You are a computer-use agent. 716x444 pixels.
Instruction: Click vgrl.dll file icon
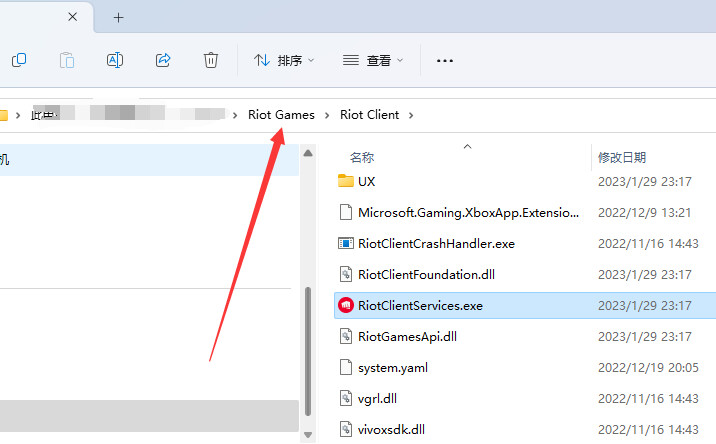[x=346, y=398]
